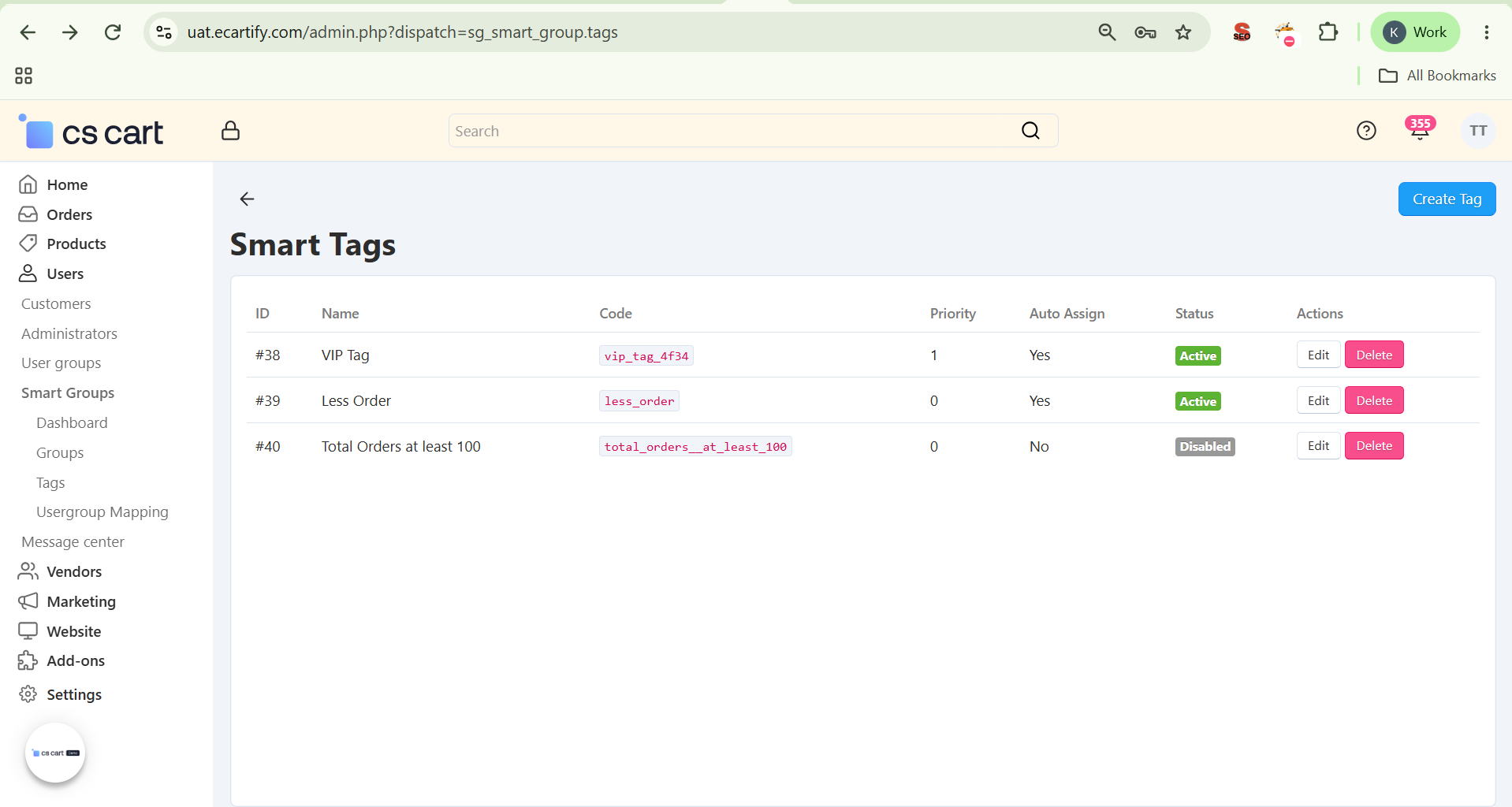Open the Work profile button

pos(1416,32)
